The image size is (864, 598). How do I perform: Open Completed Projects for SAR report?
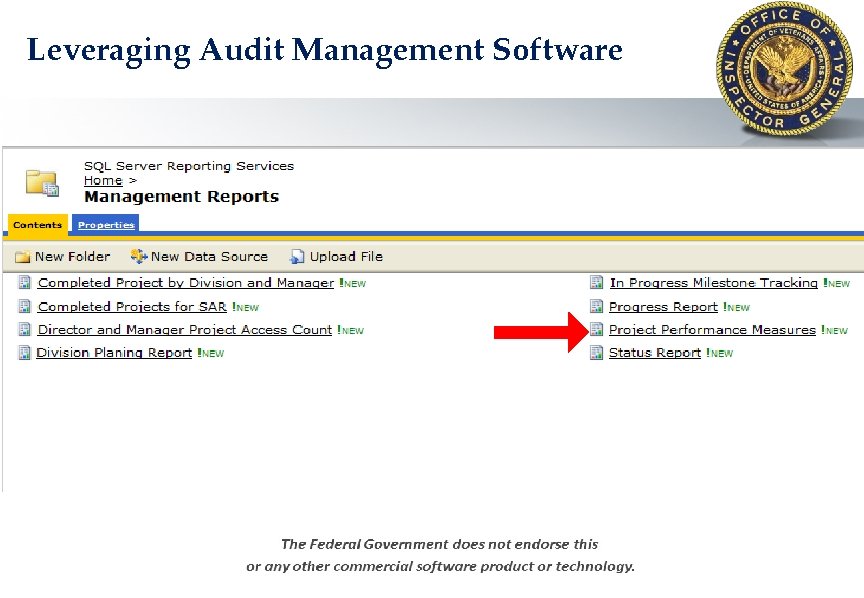[132, 306]
